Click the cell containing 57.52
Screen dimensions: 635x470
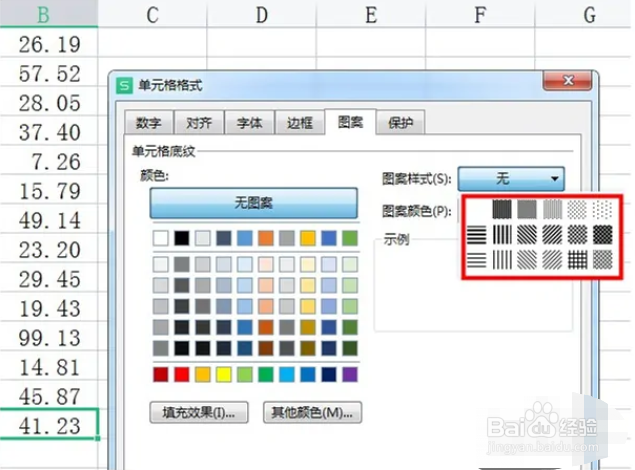(49, 72)
